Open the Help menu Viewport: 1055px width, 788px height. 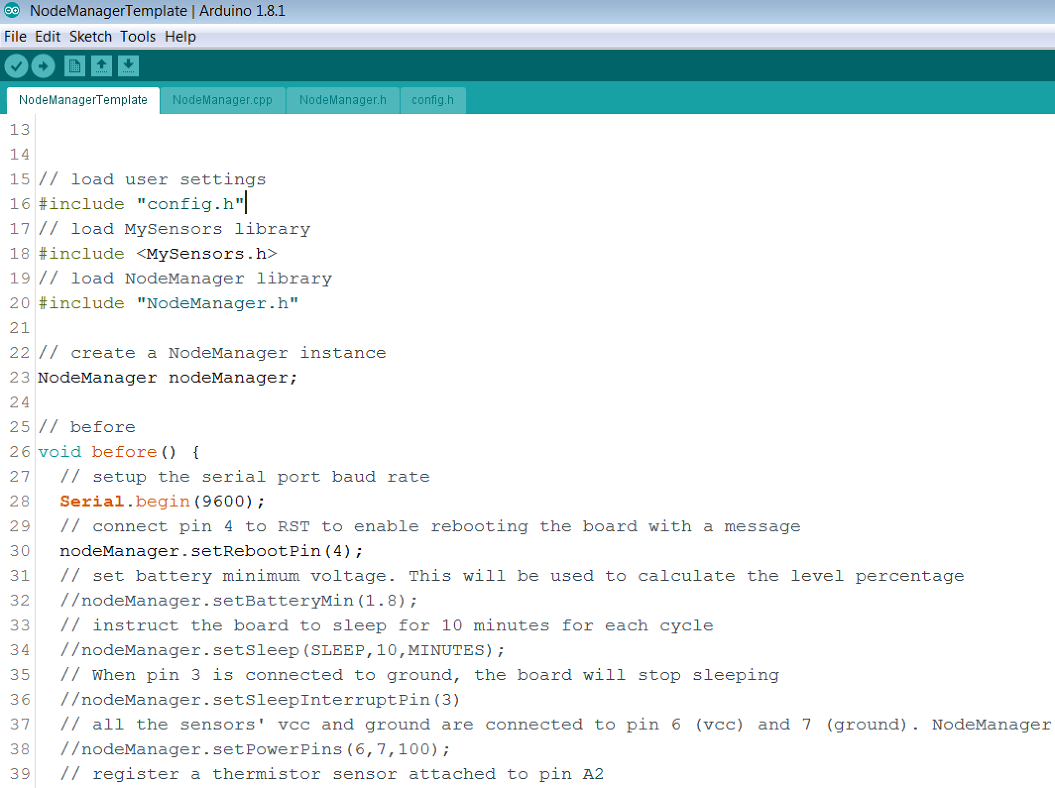coord(180,36)
